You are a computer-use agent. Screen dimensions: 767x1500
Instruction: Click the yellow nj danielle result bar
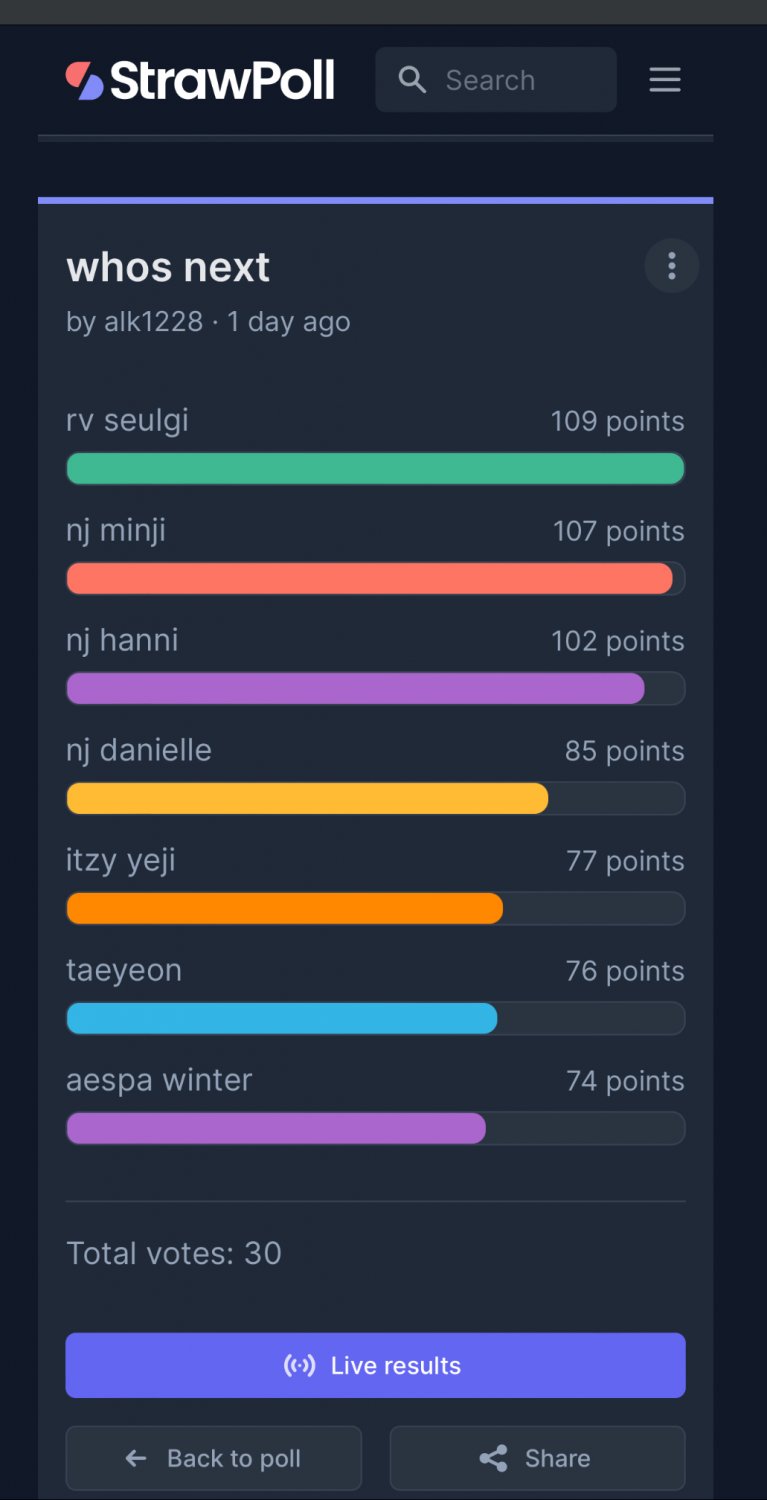click(307, 798)
